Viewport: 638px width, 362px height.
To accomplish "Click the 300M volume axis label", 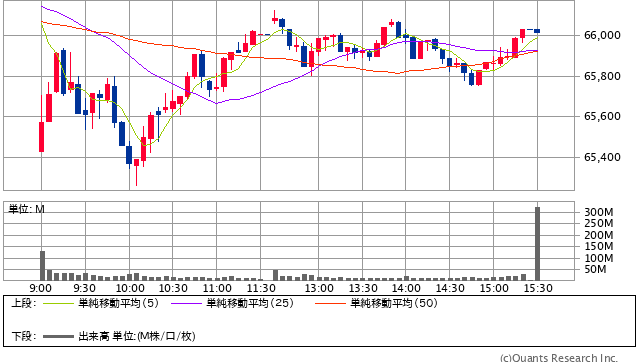I will point(599,212).
